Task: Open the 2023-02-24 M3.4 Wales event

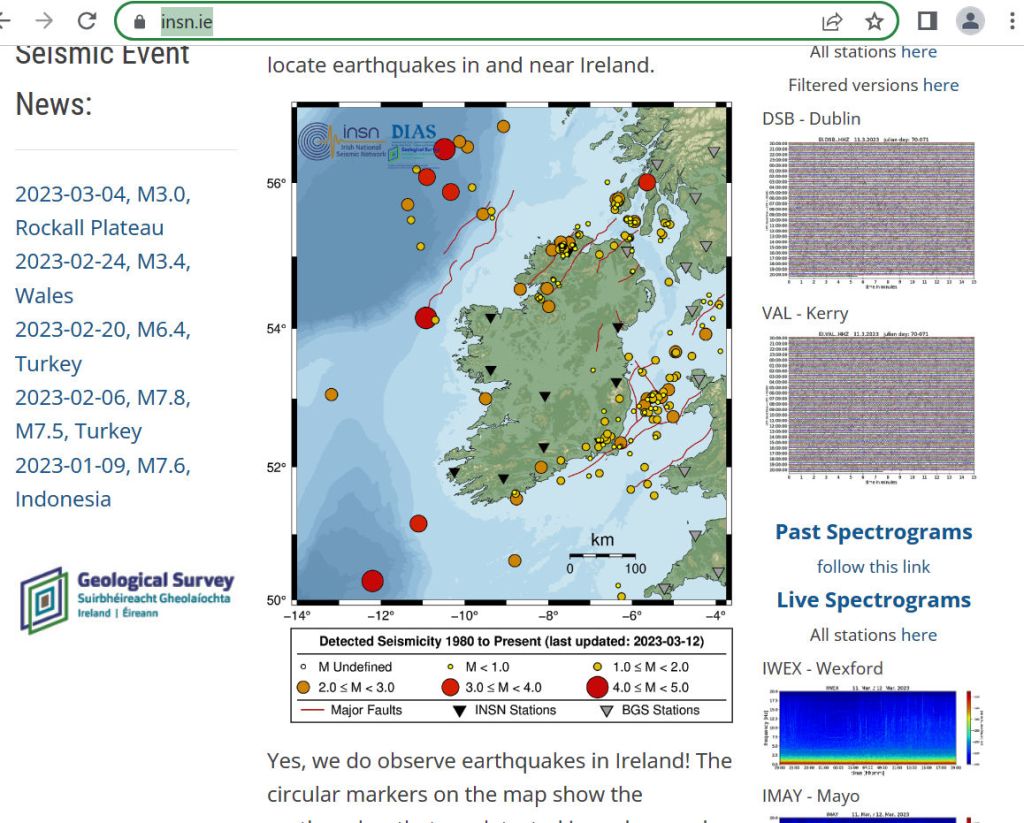Action: click(x=102, y=278)
